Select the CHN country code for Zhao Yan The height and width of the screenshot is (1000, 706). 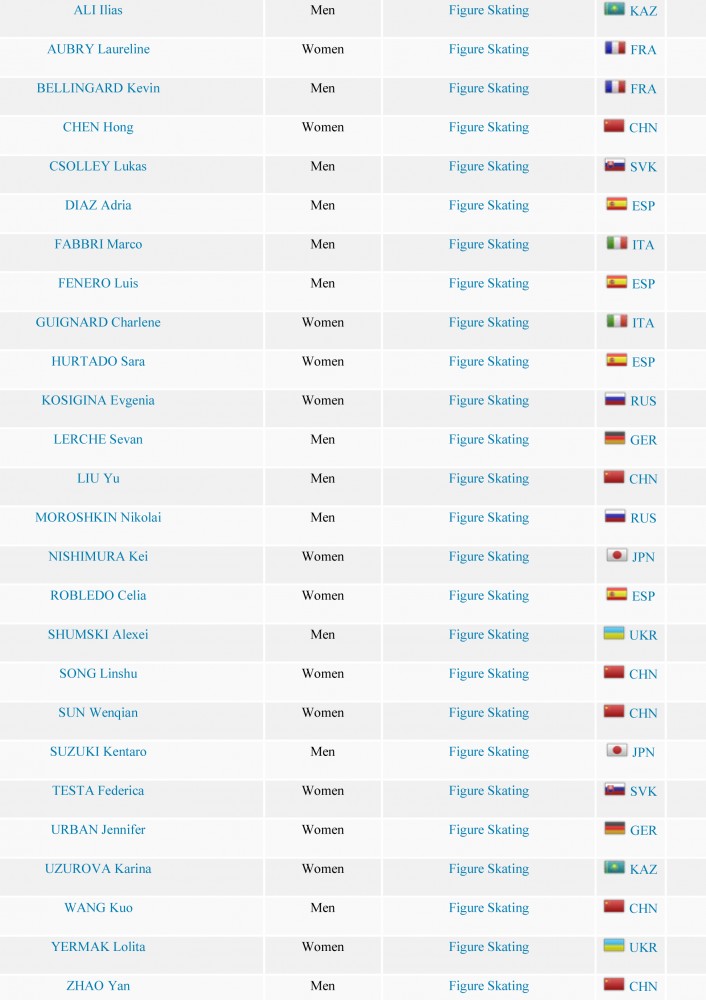point(643,986)
